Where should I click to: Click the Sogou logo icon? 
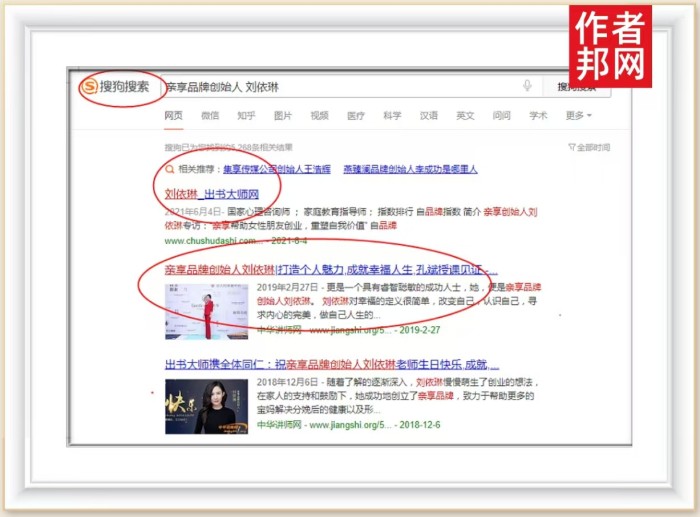(89, 87)
